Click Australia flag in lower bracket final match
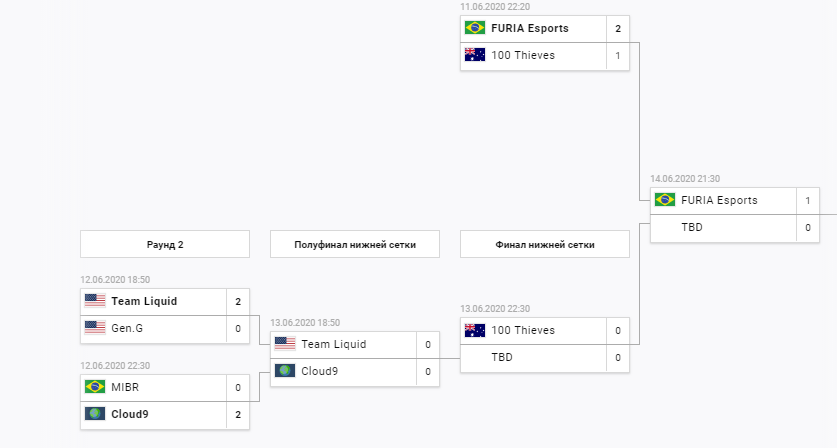The height and width of the screenshot is (448, 837). (x=475, y=330)
